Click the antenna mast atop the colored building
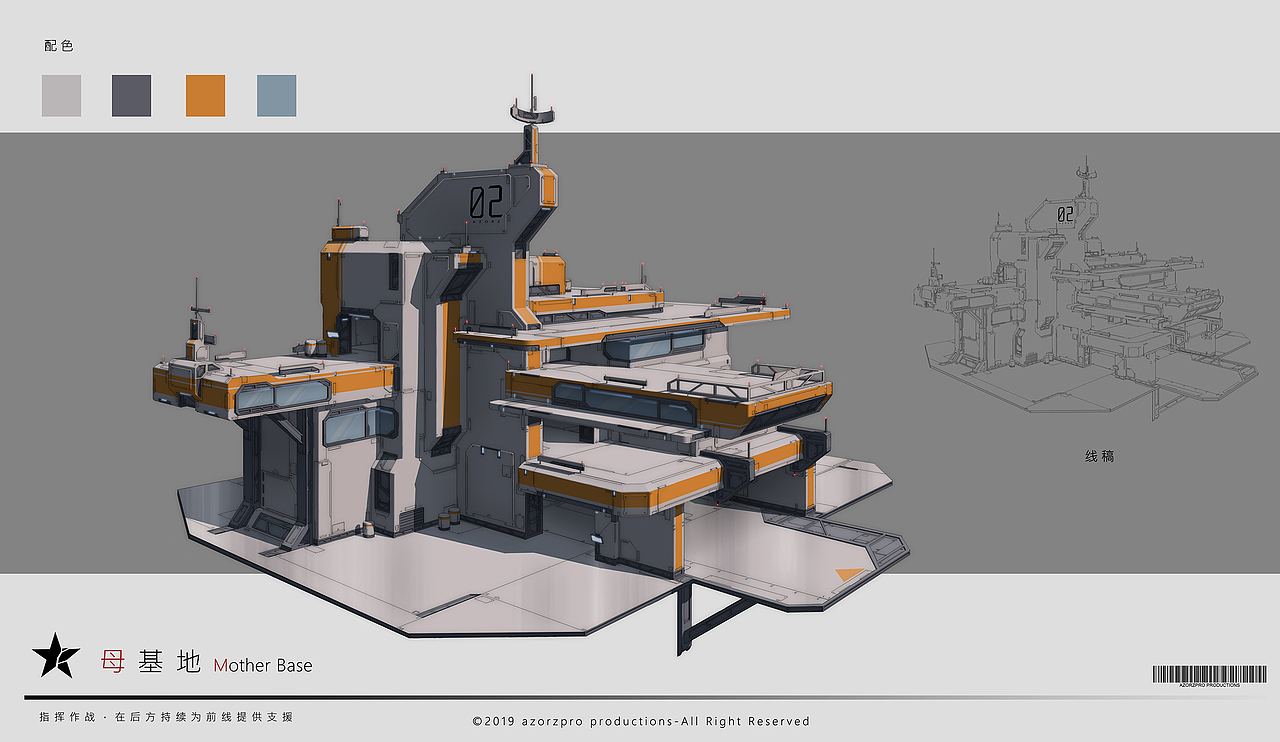 pos(532,118)
